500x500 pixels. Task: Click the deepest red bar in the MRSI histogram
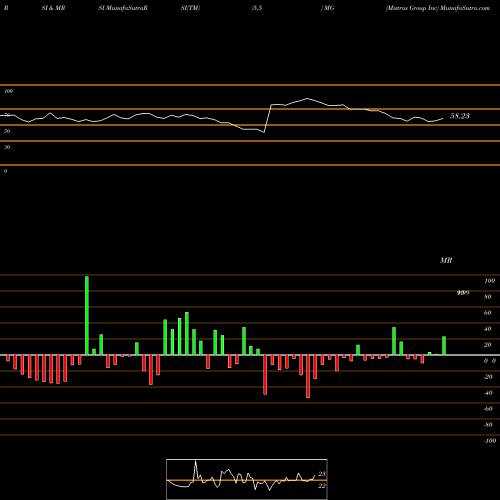click(x=308, y=376)
